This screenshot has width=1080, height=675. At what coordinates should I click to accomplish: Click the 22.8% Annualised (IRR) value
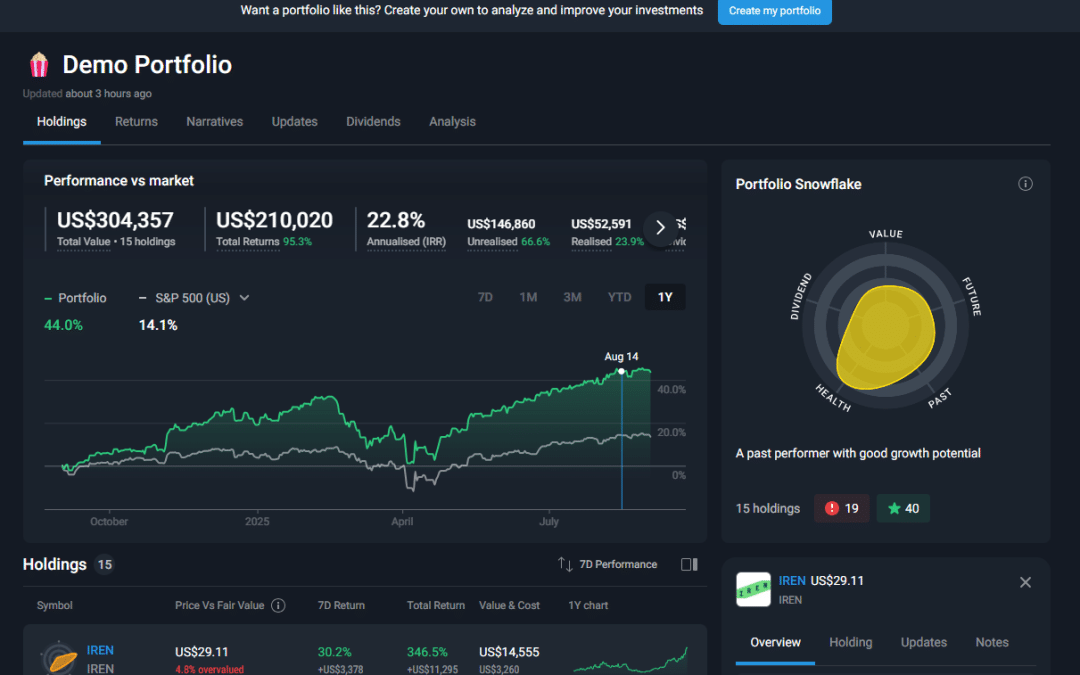click(395, 220)
